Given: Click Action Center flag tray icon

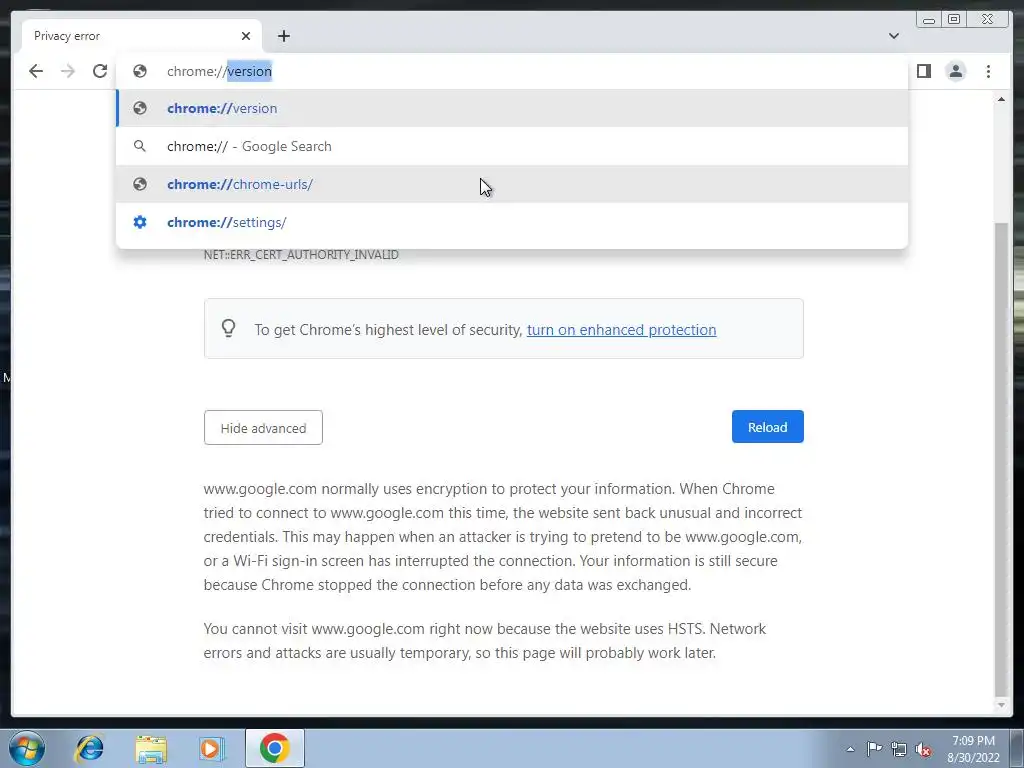Looking at the screenshot, I should (874, 748).
